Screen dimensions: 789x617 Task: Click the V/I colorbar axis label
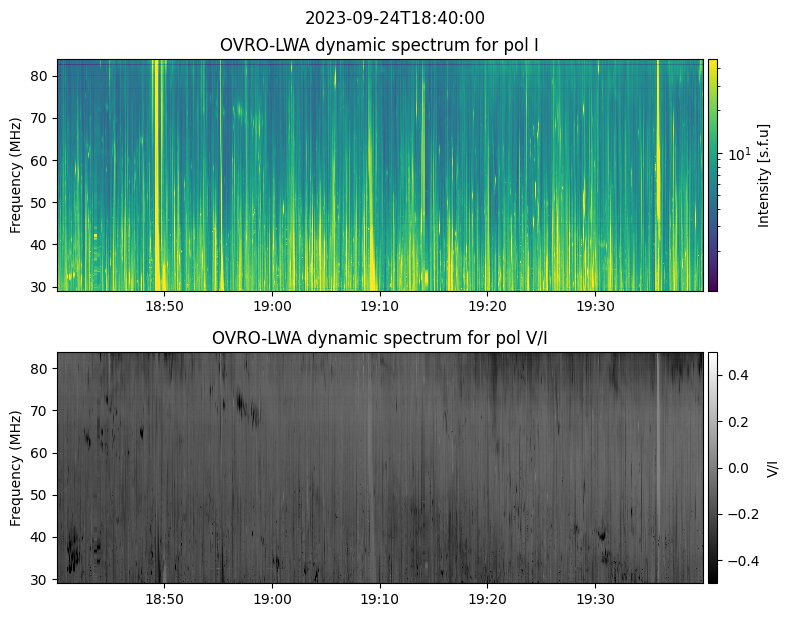(772, 468)
